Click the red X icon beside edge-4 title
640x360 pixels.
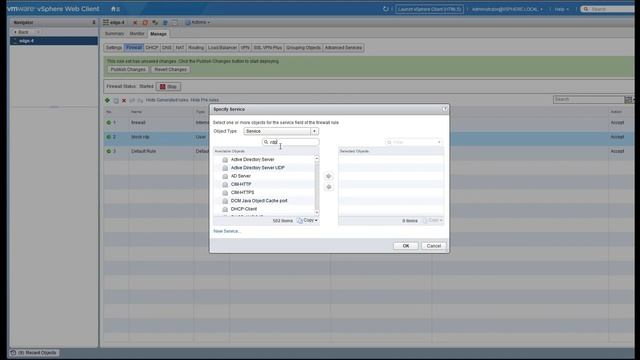135,22
